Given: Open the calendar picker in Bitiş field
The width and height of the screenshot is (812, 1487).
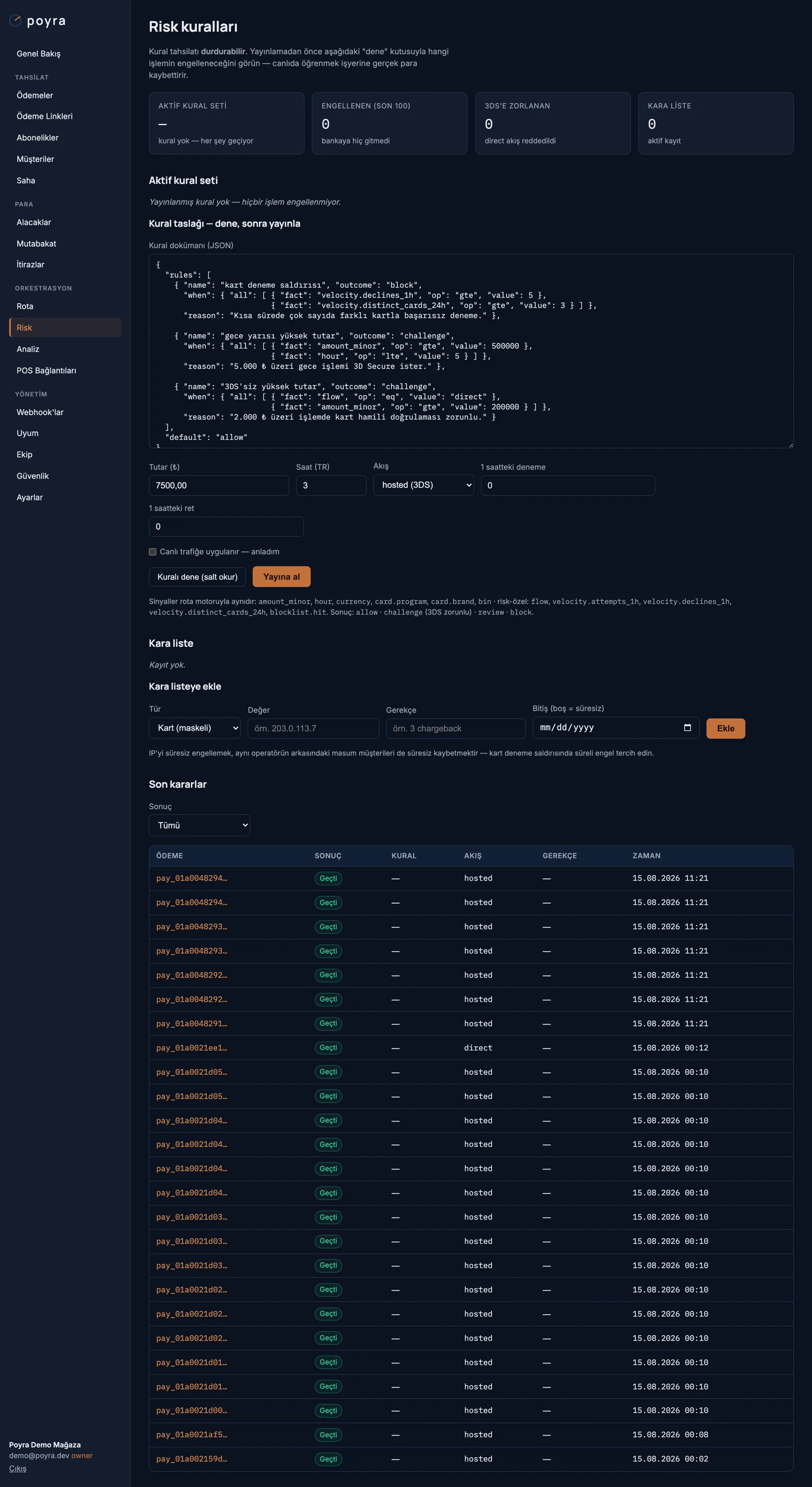Looking at the screenshot, I should click(x=687, y=727).
